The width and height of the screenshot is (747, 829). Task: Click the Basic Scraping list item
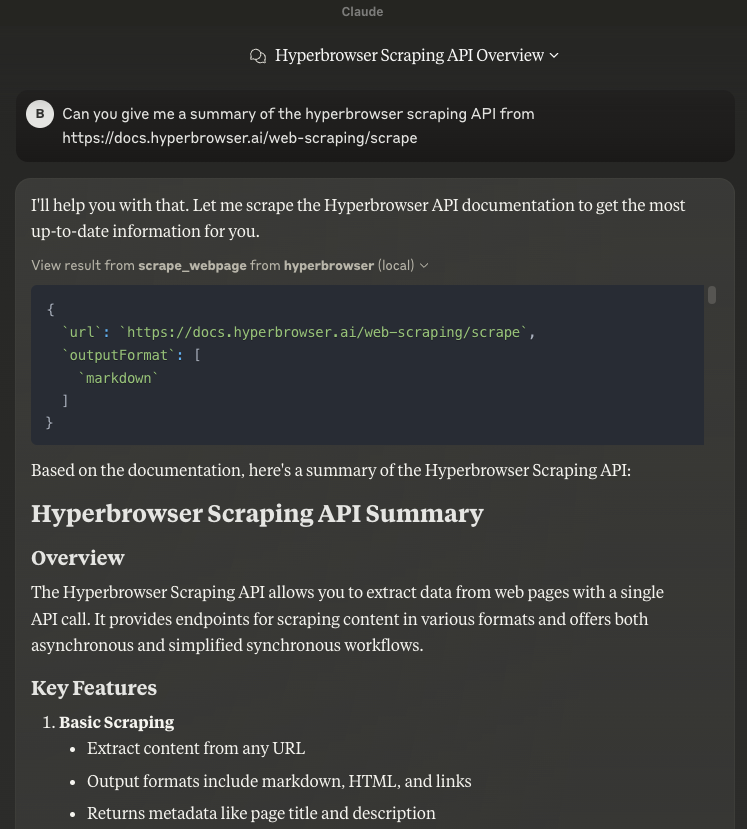pos(116,722)
